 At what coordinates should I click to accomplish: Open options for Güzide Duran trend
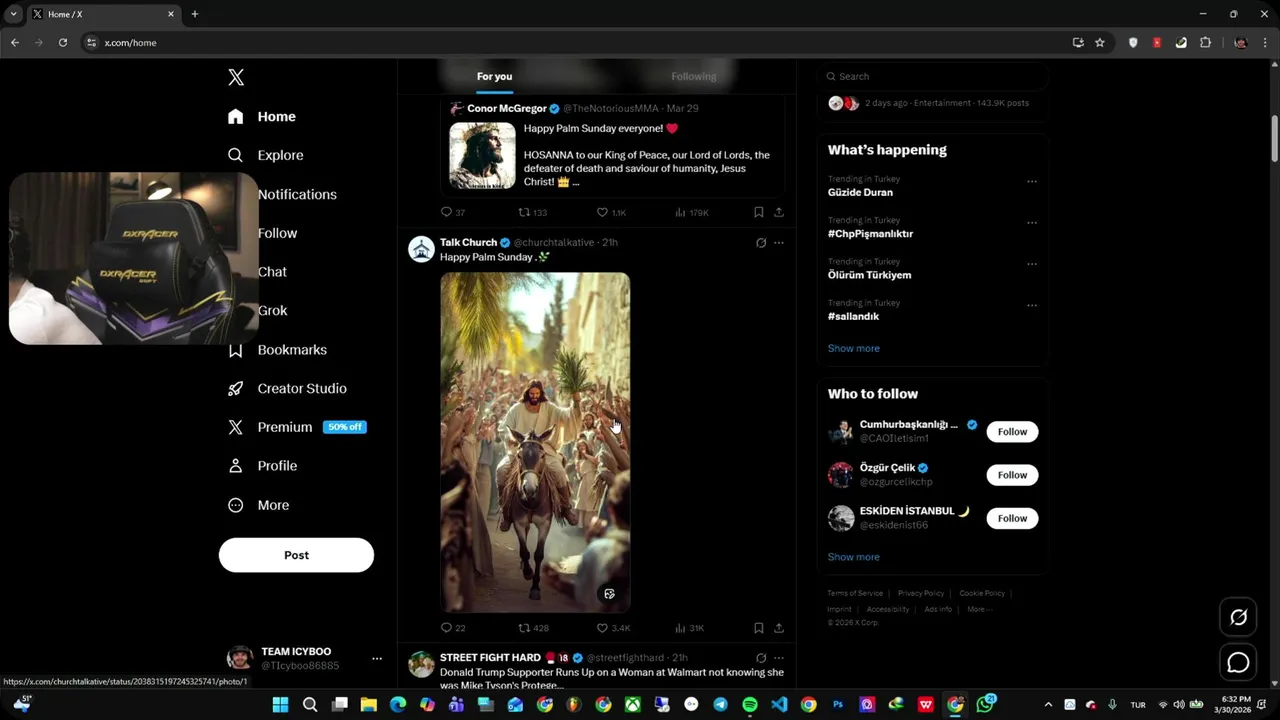1032,182
